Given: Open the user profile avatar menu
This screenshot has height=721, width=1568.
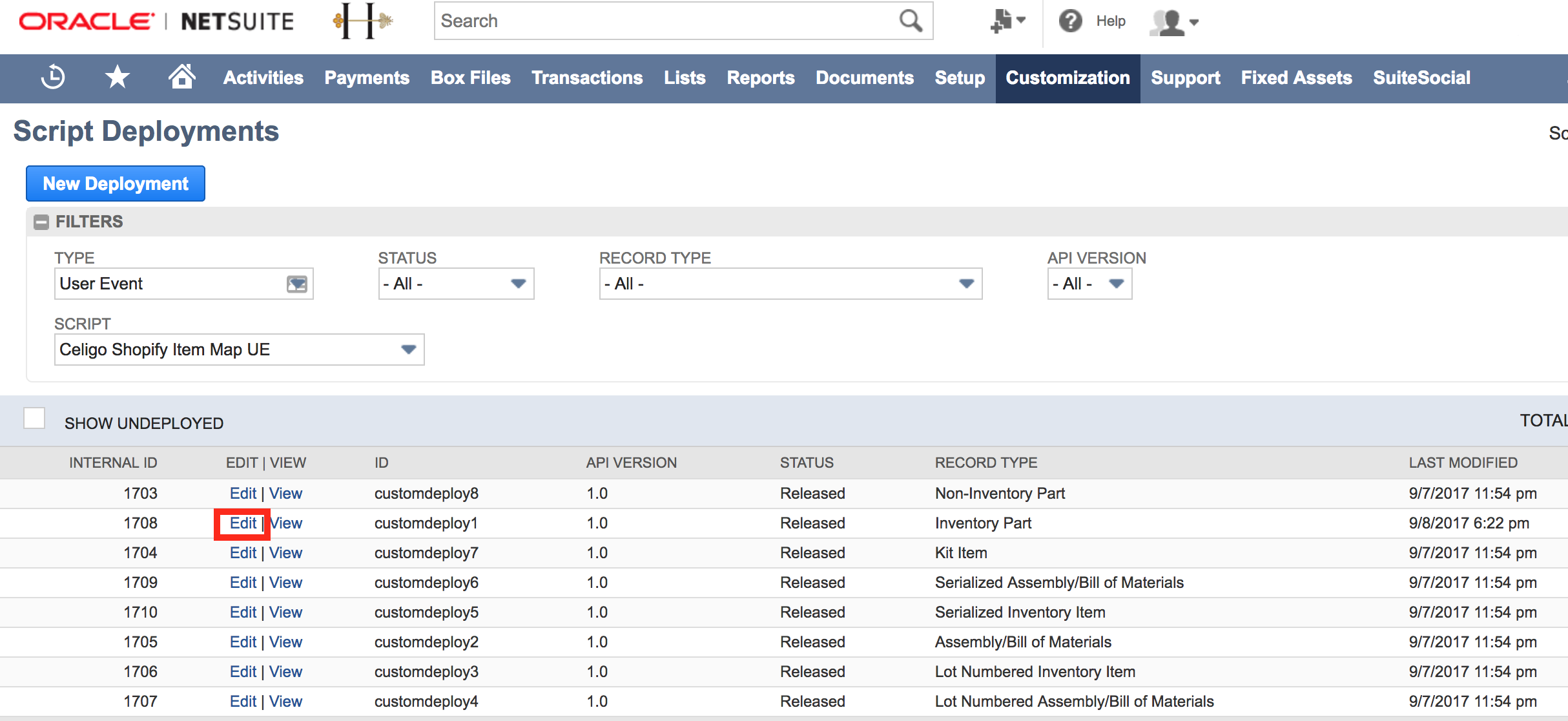Looking at the screenshot, I should (1174, 22).
